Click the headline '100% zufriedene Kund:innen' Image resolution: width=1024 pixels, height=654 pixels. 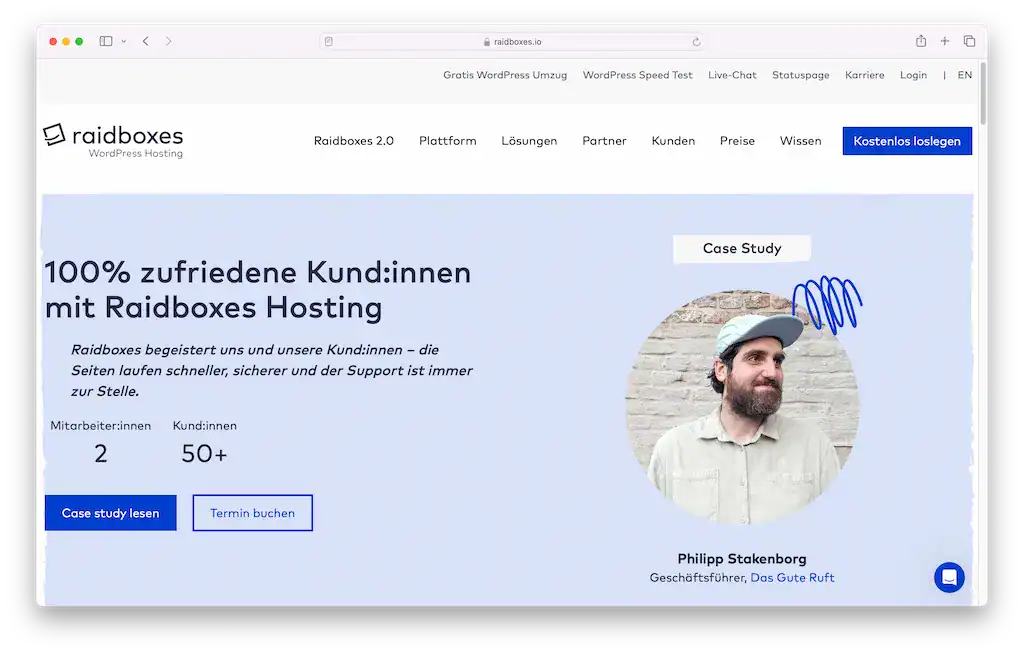pos(258,272)
